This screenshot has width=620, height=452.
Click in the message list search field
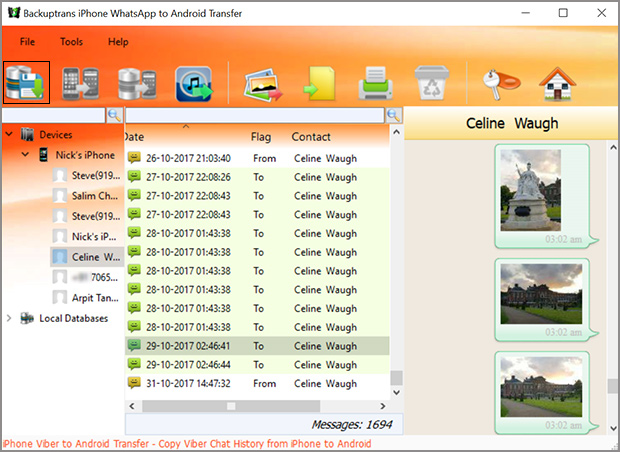pyautogui.click(x=255, y=115)
